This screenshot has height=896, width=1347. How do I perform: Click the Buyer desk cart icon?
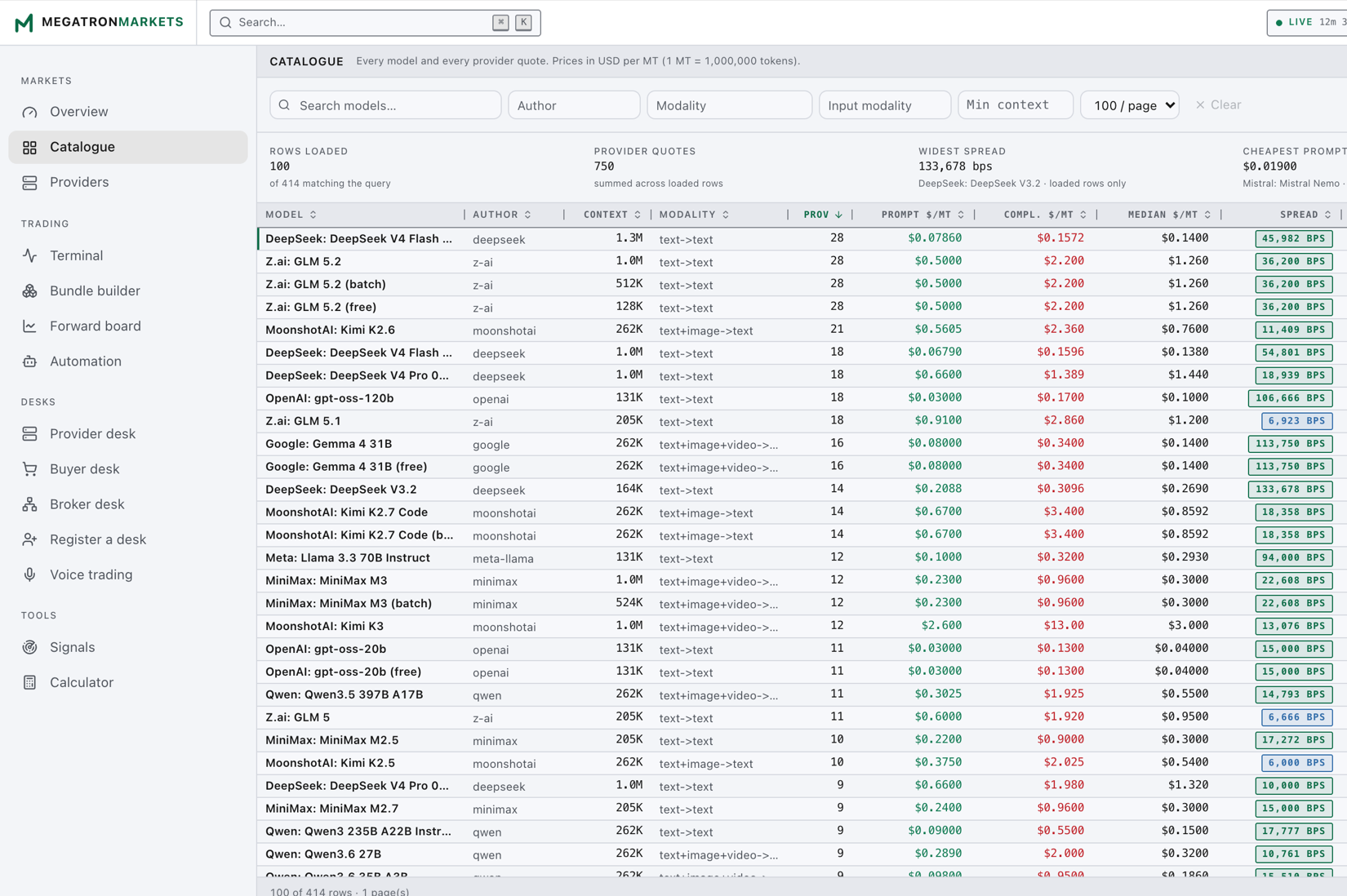click(x=29, y=468)
